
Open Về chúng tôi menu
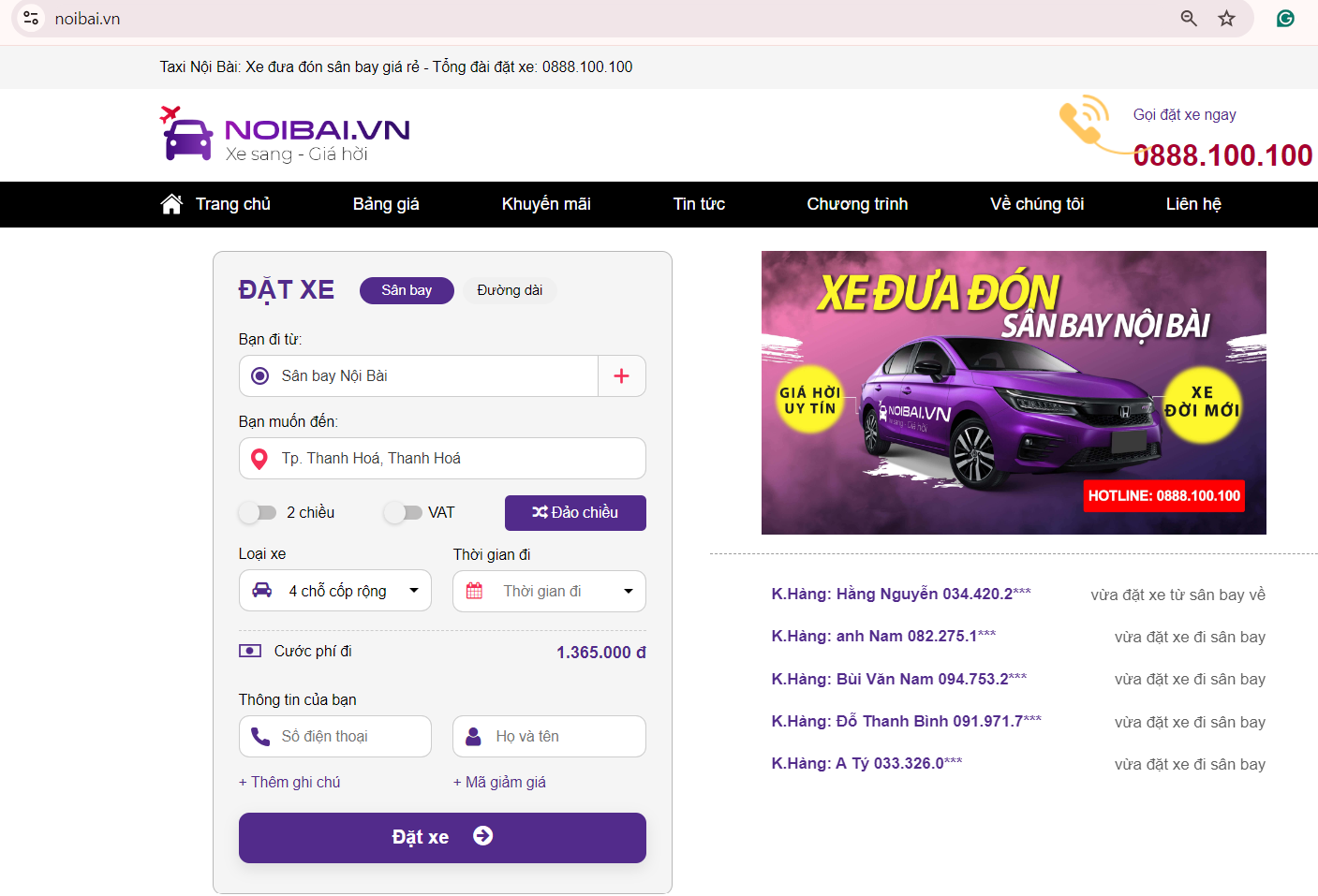[x=1037, y=204]
